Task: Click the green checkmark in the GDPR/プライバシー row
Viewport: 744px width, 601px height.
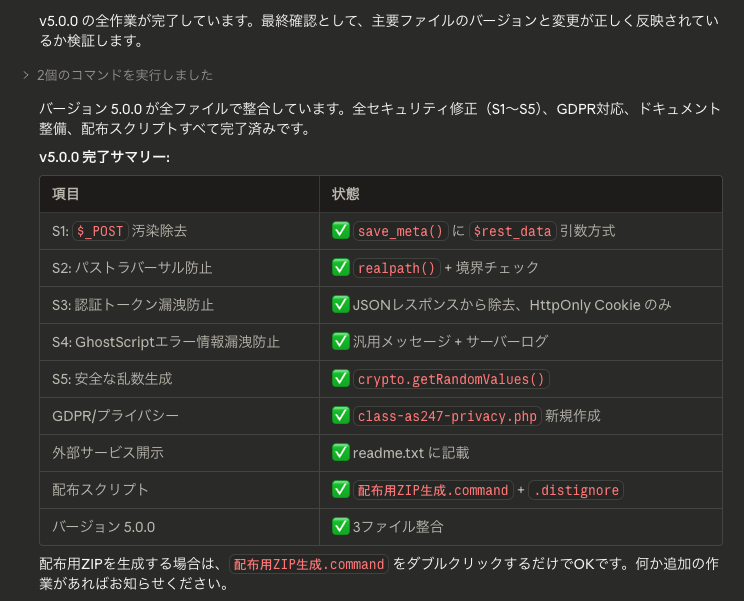Action: click(x=341, y=416)
